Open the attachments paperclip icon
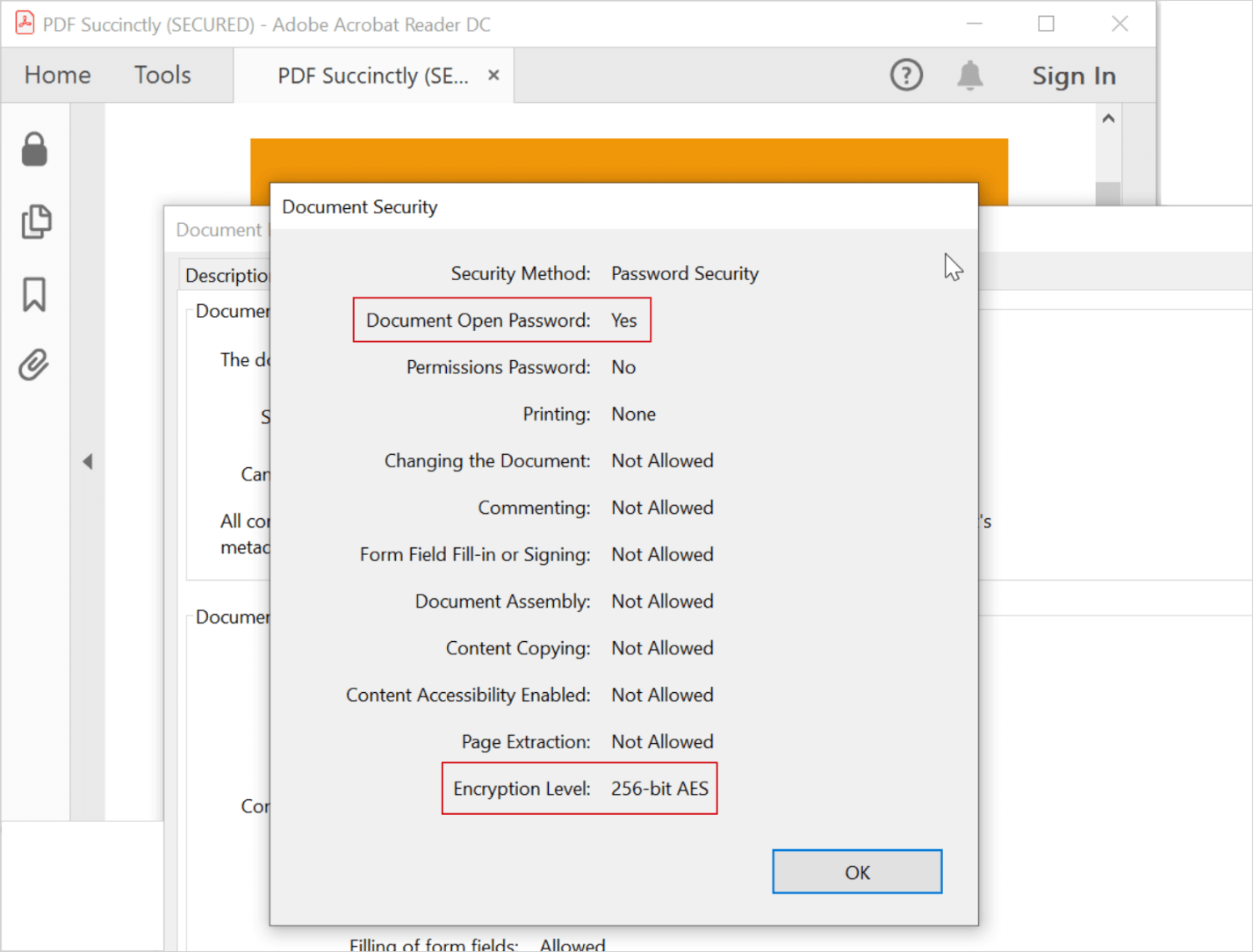Viewport: 1253px width, 952px height. (x=34, y=364)
